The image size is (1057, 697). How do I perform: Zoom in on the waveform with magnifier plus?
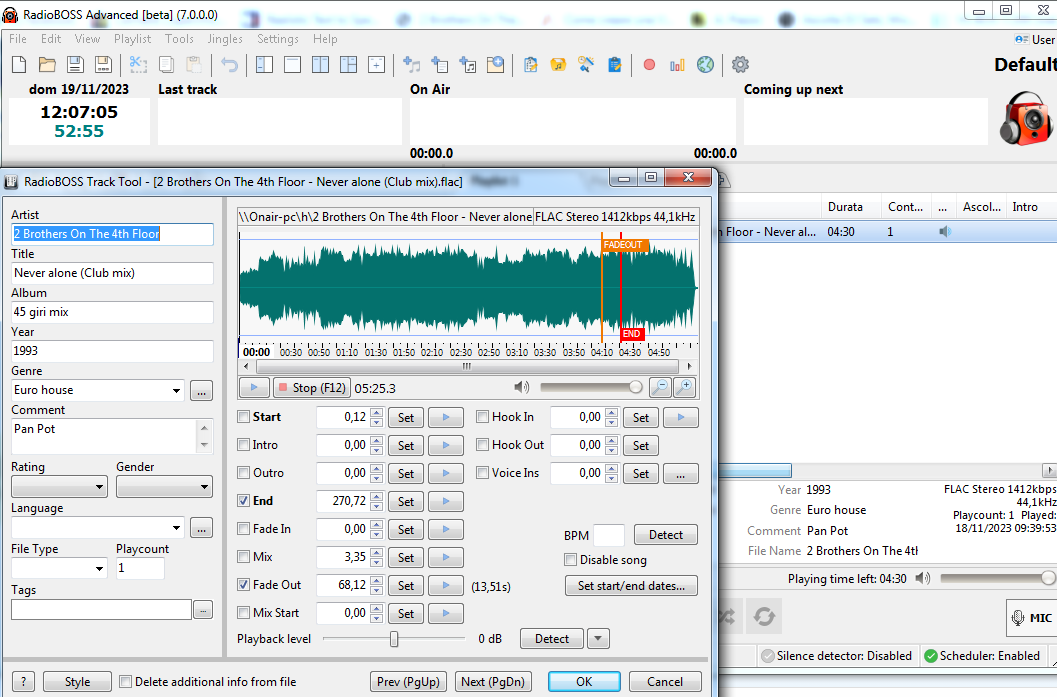(x=684, y=388)
